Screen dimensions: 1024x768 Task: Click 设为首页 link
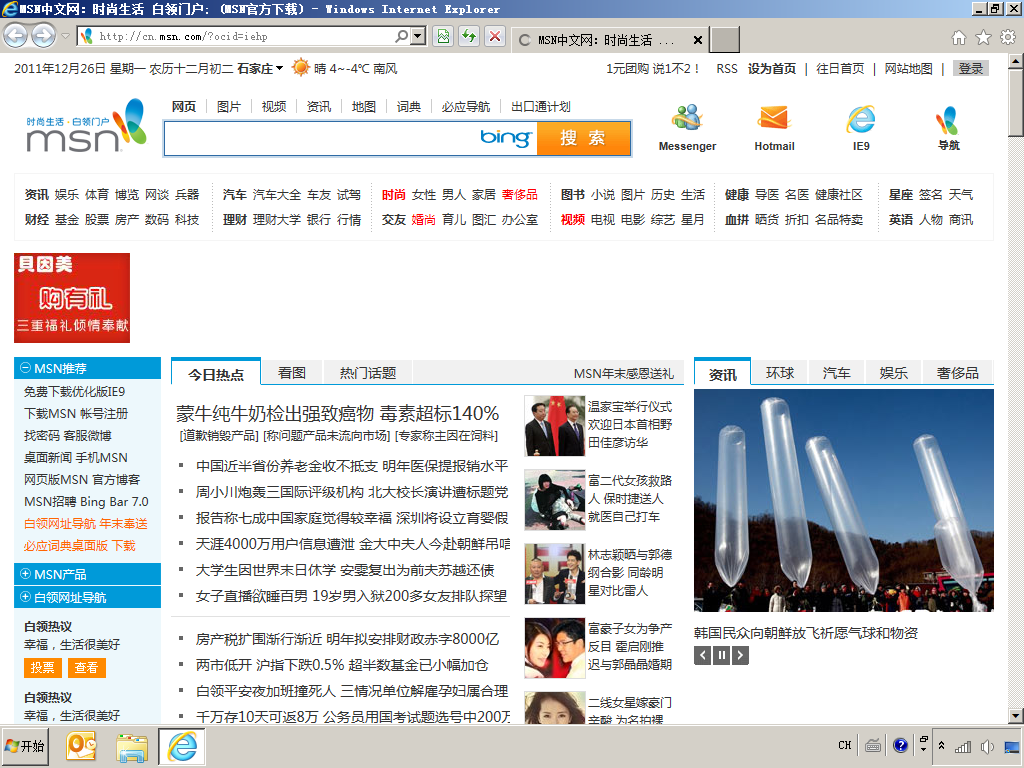(x=772, y=69)
